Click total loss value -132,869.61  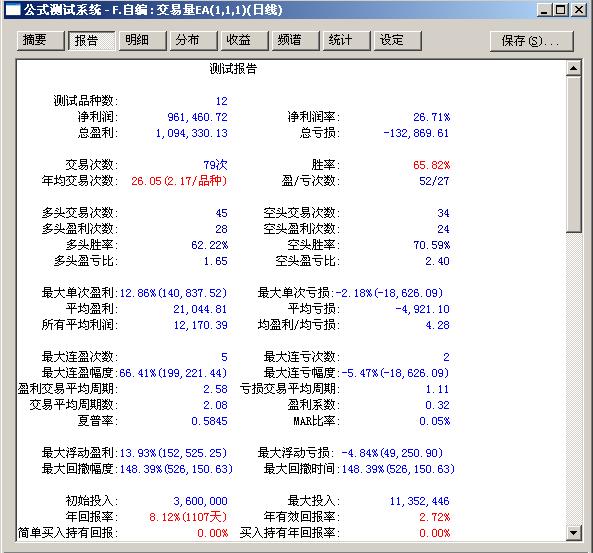416,133
